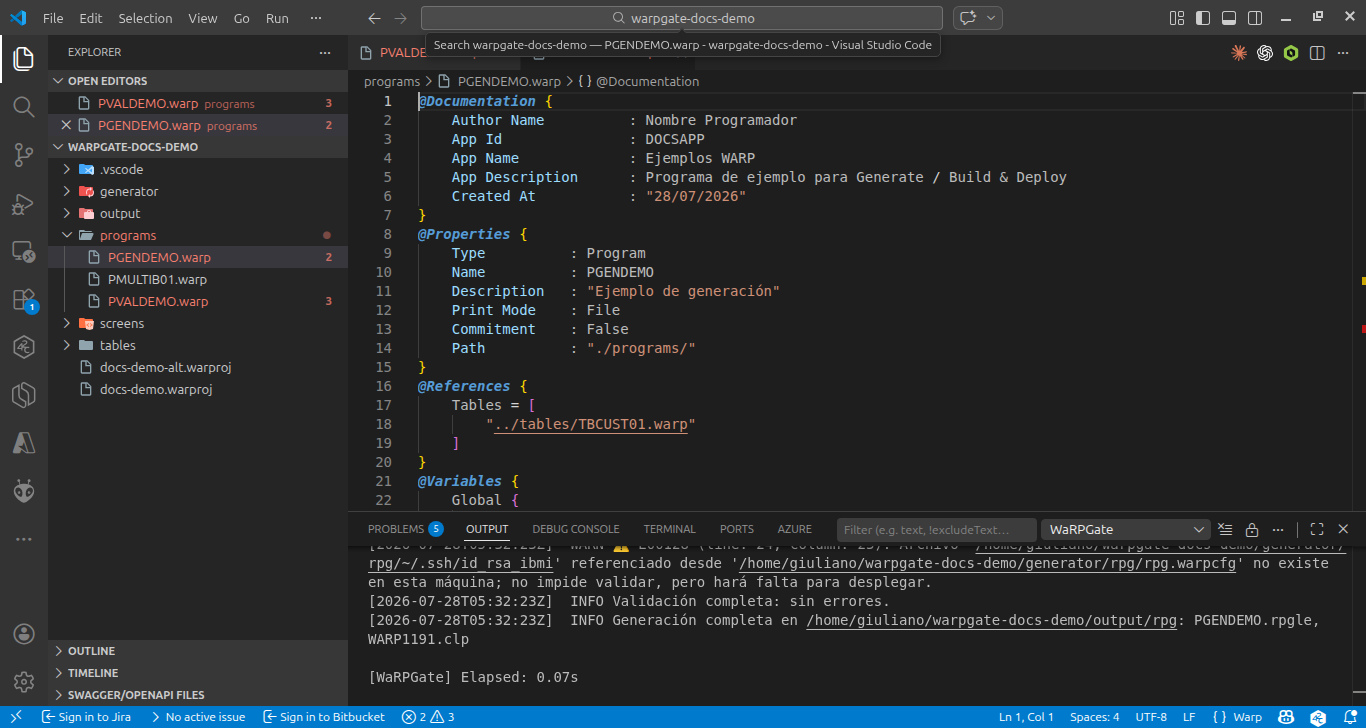Close the bottom panel
This screenshot has width=1366, height=728.
(1343, 529)
